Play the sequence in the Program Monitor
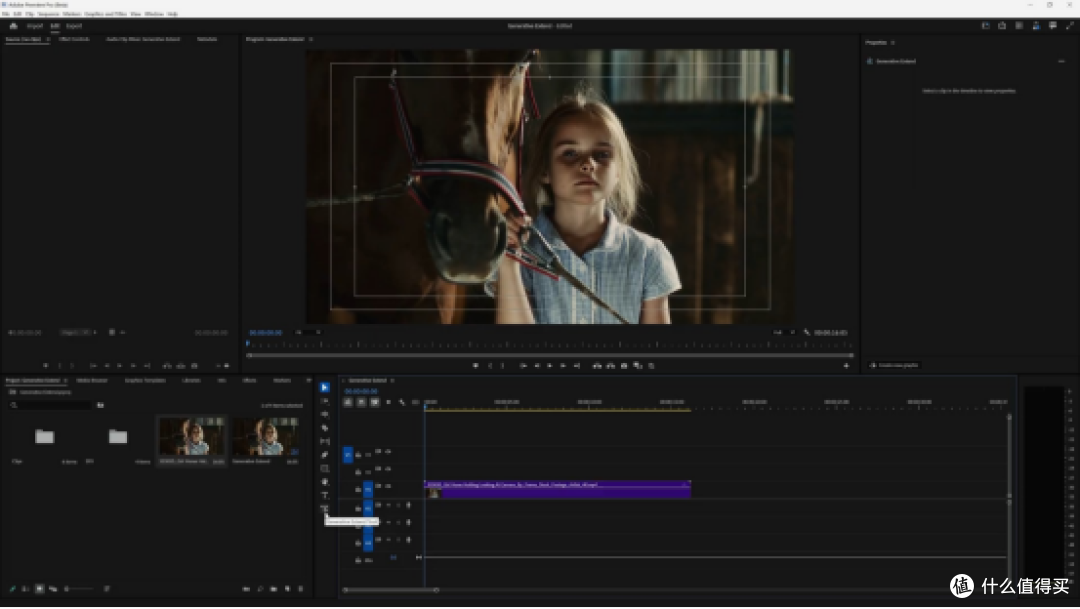Viewport: 1080px width, 609px height. (x=549, y=366)
